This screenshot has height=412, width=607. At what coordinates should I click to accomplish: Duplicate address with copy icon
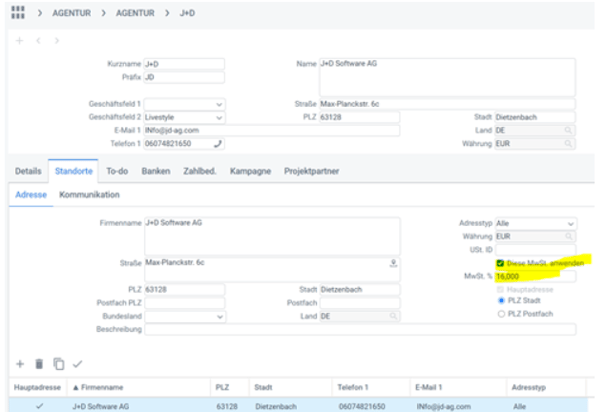58,364
